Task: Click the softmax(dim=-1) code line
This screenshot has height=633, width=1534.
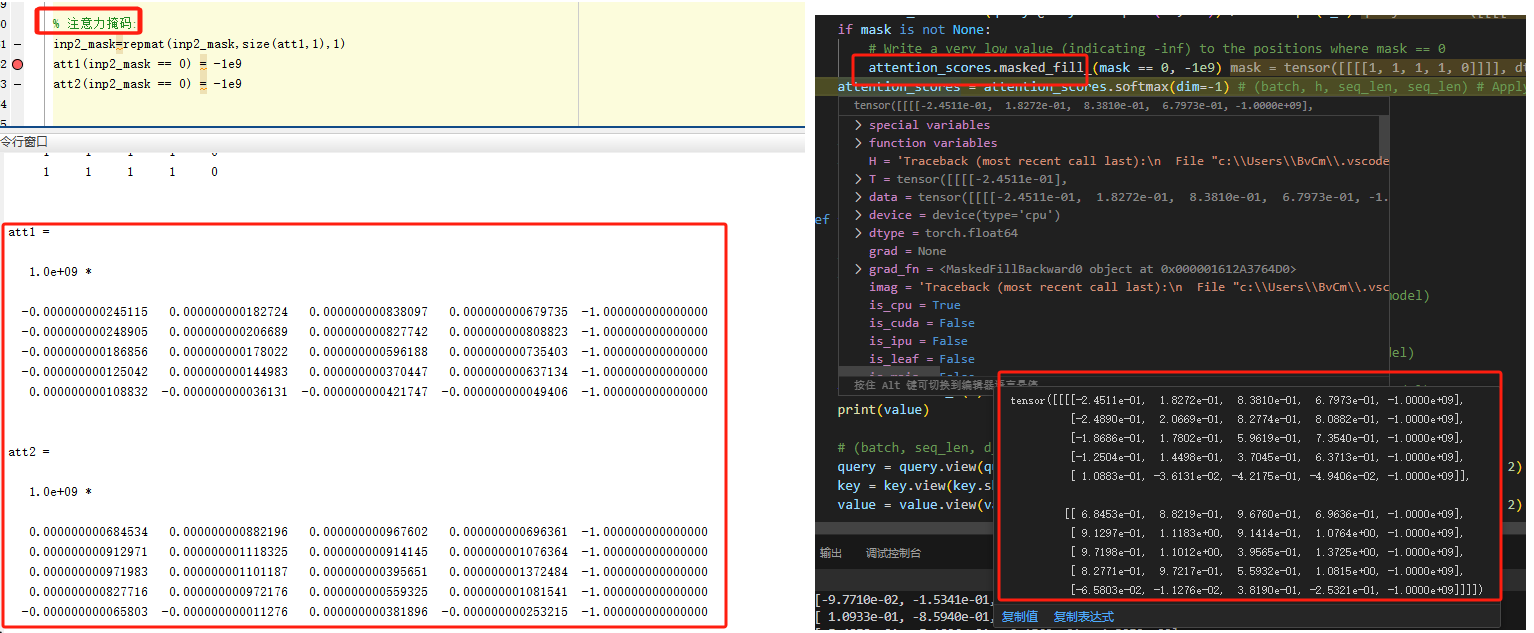Action: (1032, 87)
